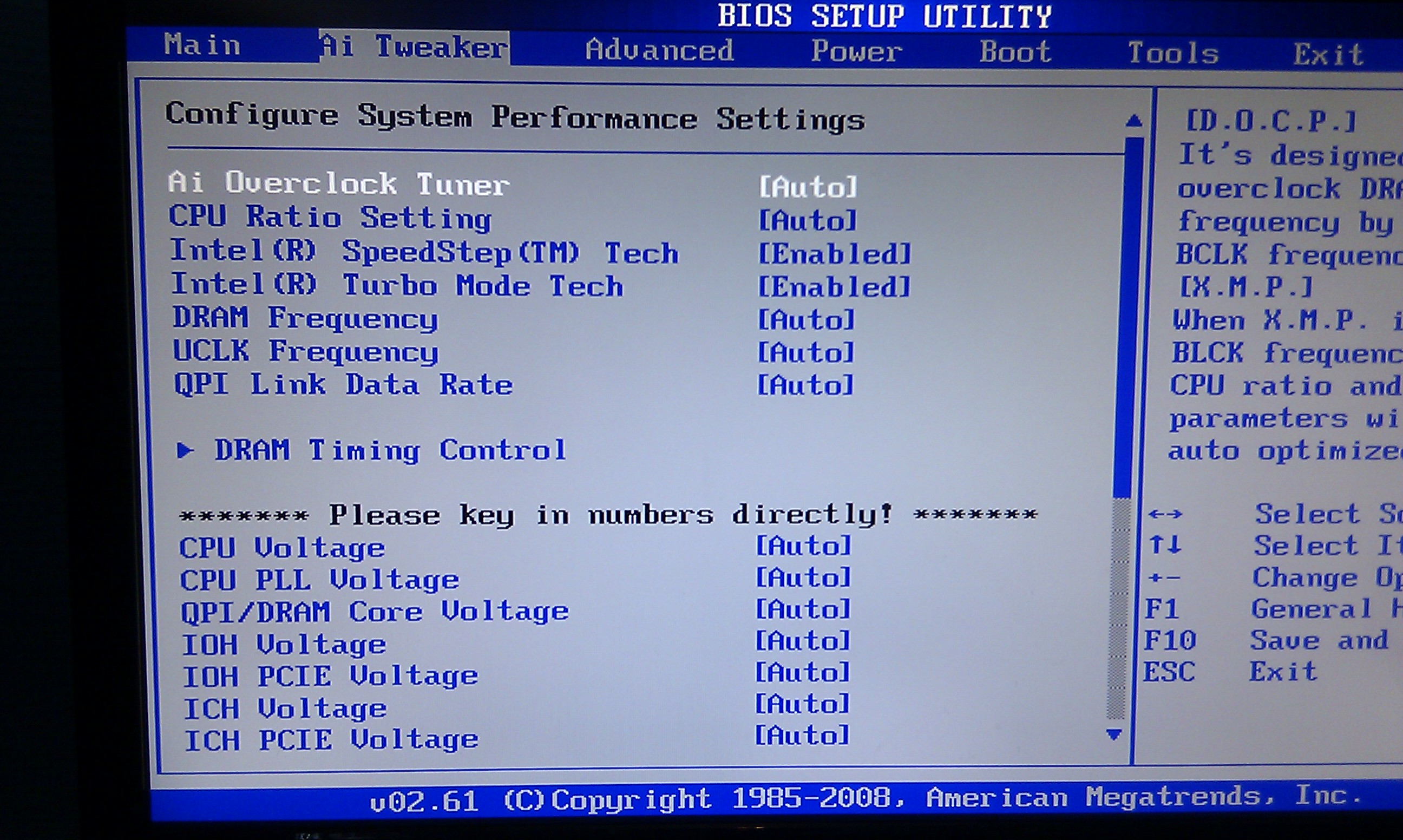Click the scroll down arrow icon
The height and width of the screenshot is (840, 1403).
click(1114, 734)
